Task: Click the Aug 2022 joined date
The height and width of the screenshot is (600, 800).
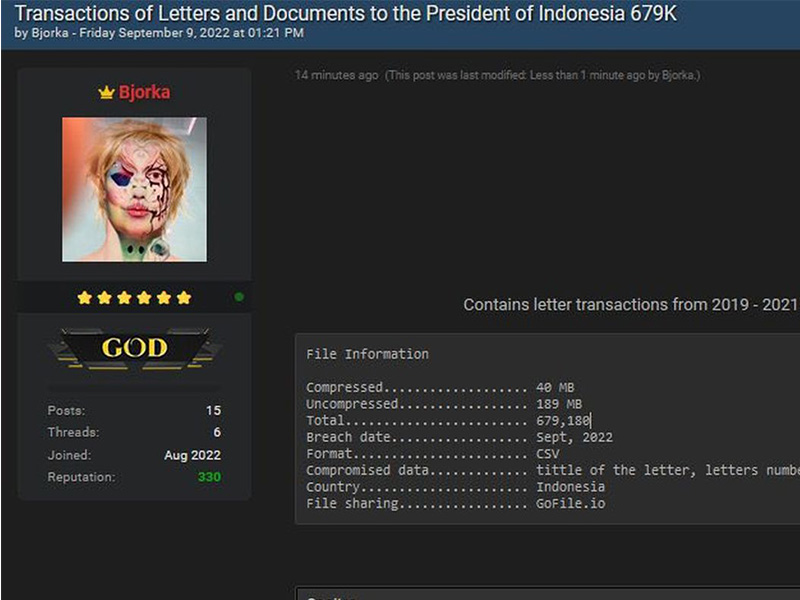Action: (x=192, y=455)
